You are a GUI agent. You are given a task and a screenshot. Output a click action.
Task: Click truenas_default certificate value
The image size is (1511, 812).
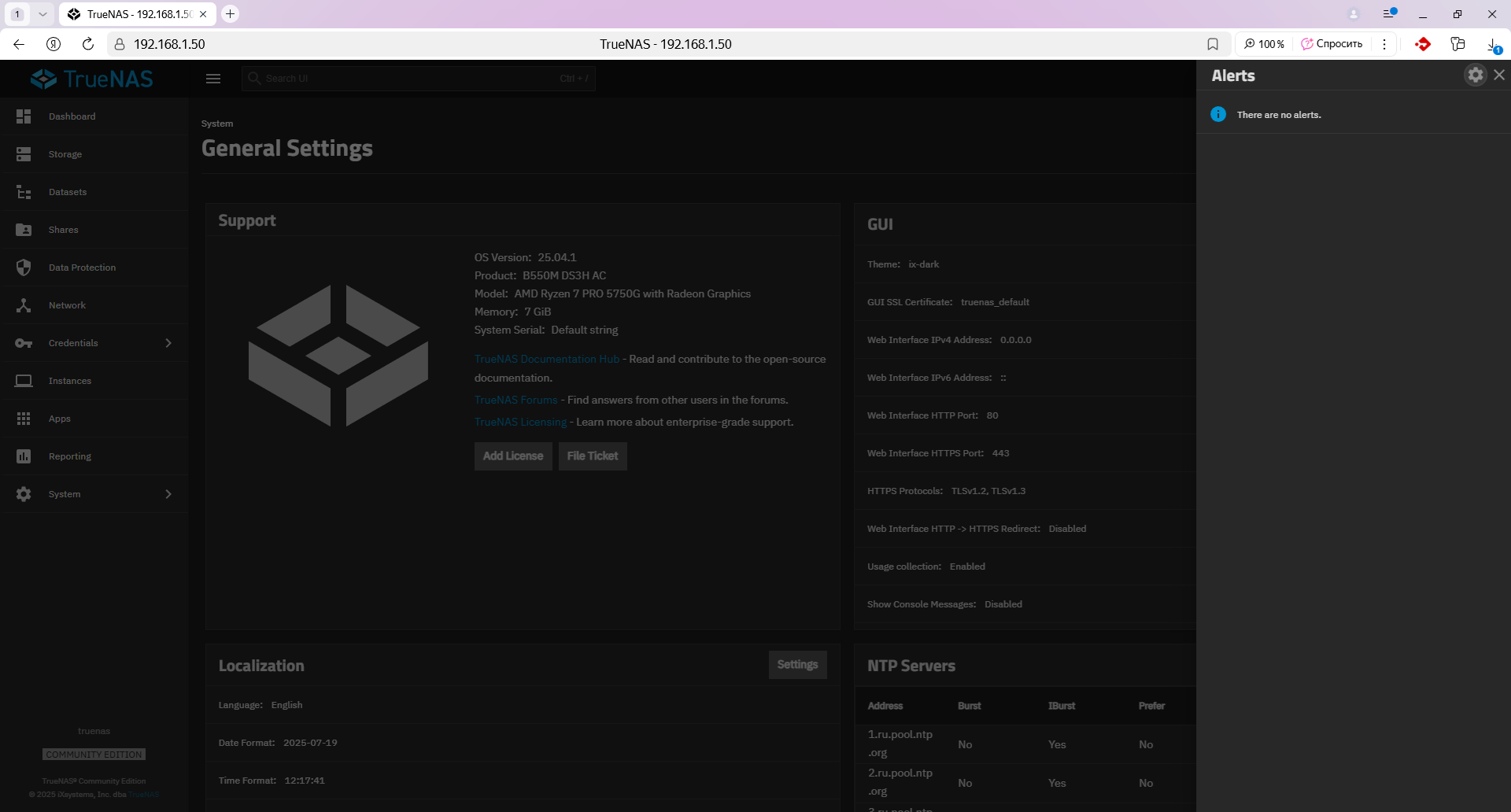pos(995,302)
